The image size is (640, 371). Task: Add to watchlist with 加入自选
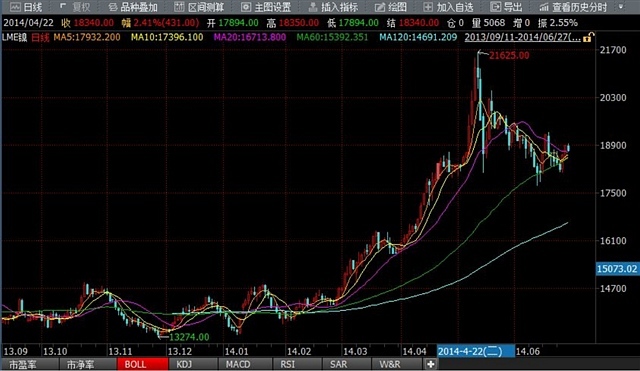[x=449, y=7]
